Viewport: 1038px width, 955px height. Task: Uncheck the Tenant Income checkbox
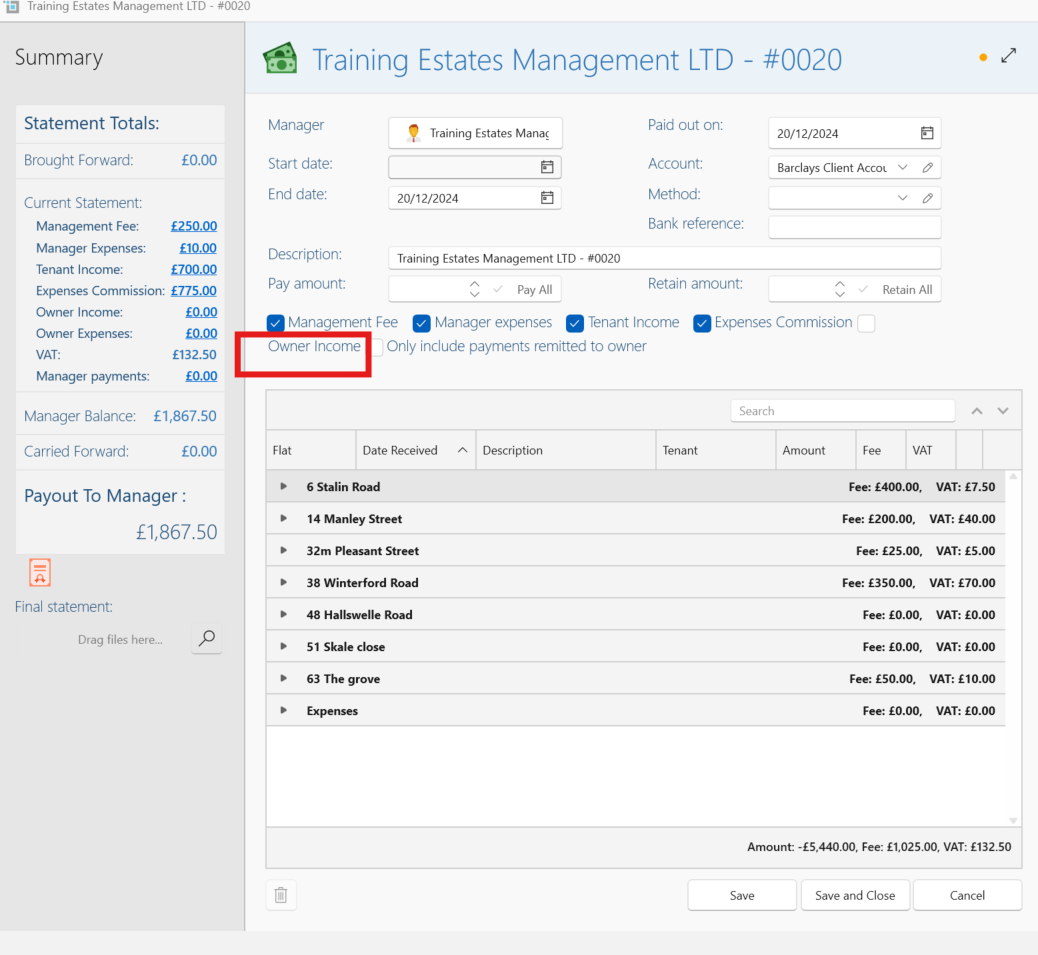pos(575,323)
